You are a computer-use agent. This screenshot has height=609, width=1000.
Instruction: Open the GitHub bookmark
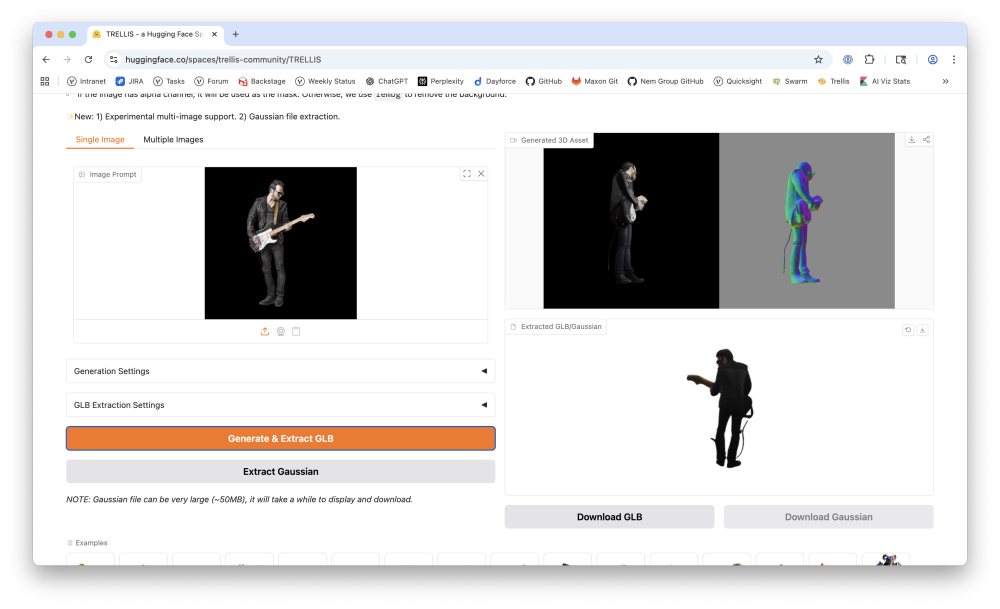click(x=544, y=81)
